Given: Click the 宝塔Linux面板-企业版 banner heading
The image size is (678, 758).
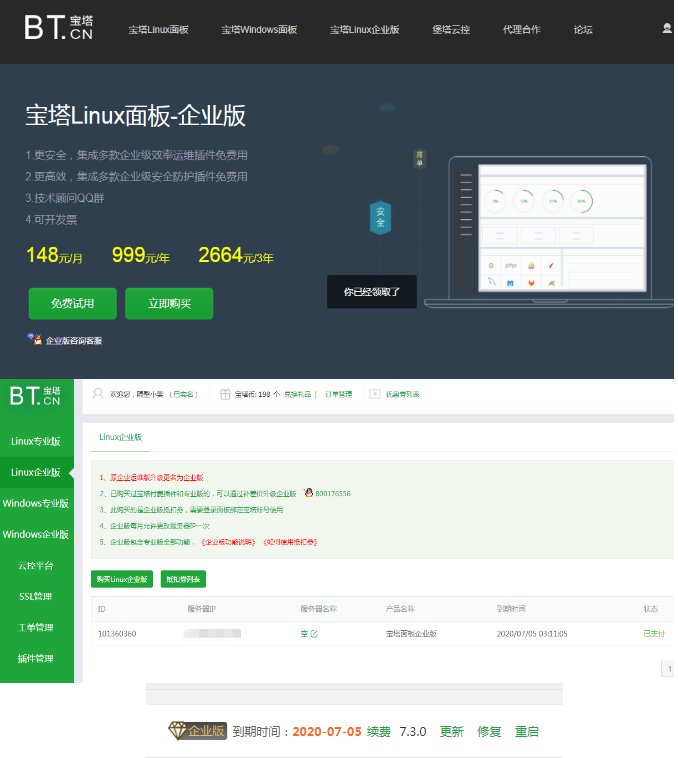Looking at the screenshot, I should 135,116.
